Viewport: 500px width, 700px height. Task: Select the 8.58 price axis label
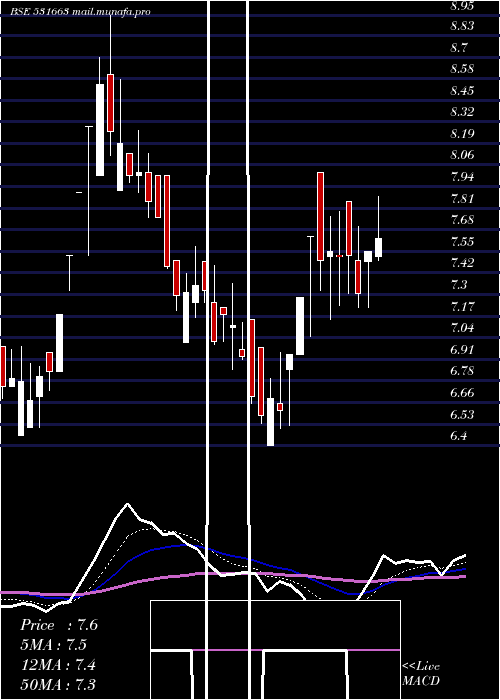click(462, 69)
